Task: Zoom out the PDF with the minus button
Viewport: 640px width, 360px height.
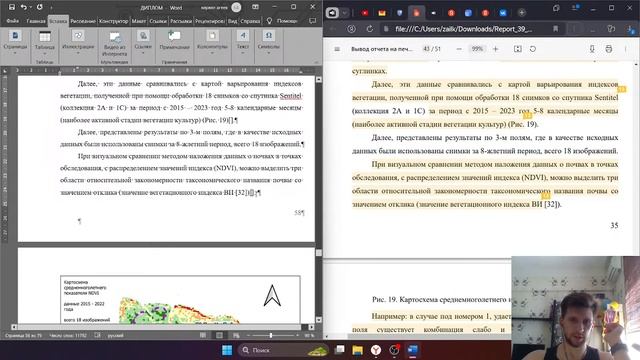Action: (459, 49)
